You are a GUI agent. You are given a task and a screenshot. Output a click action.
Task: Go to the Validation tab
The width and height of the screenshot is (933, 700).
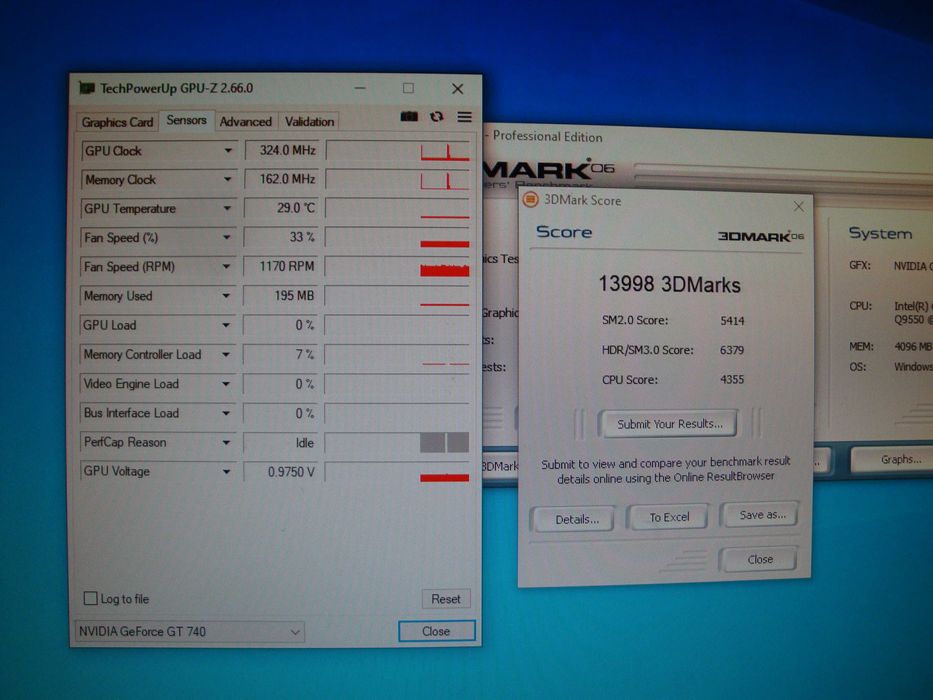point(309,121)
